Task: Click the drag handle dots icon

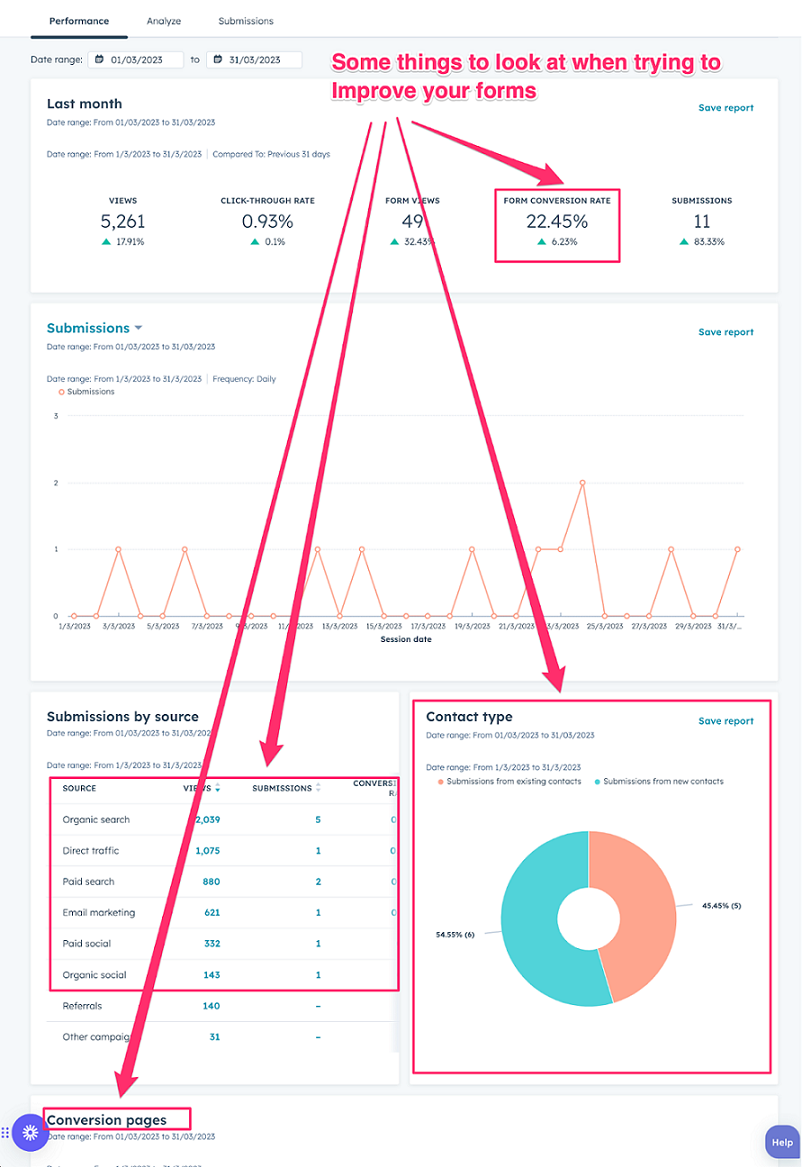Action: (x=6, y=1133)
